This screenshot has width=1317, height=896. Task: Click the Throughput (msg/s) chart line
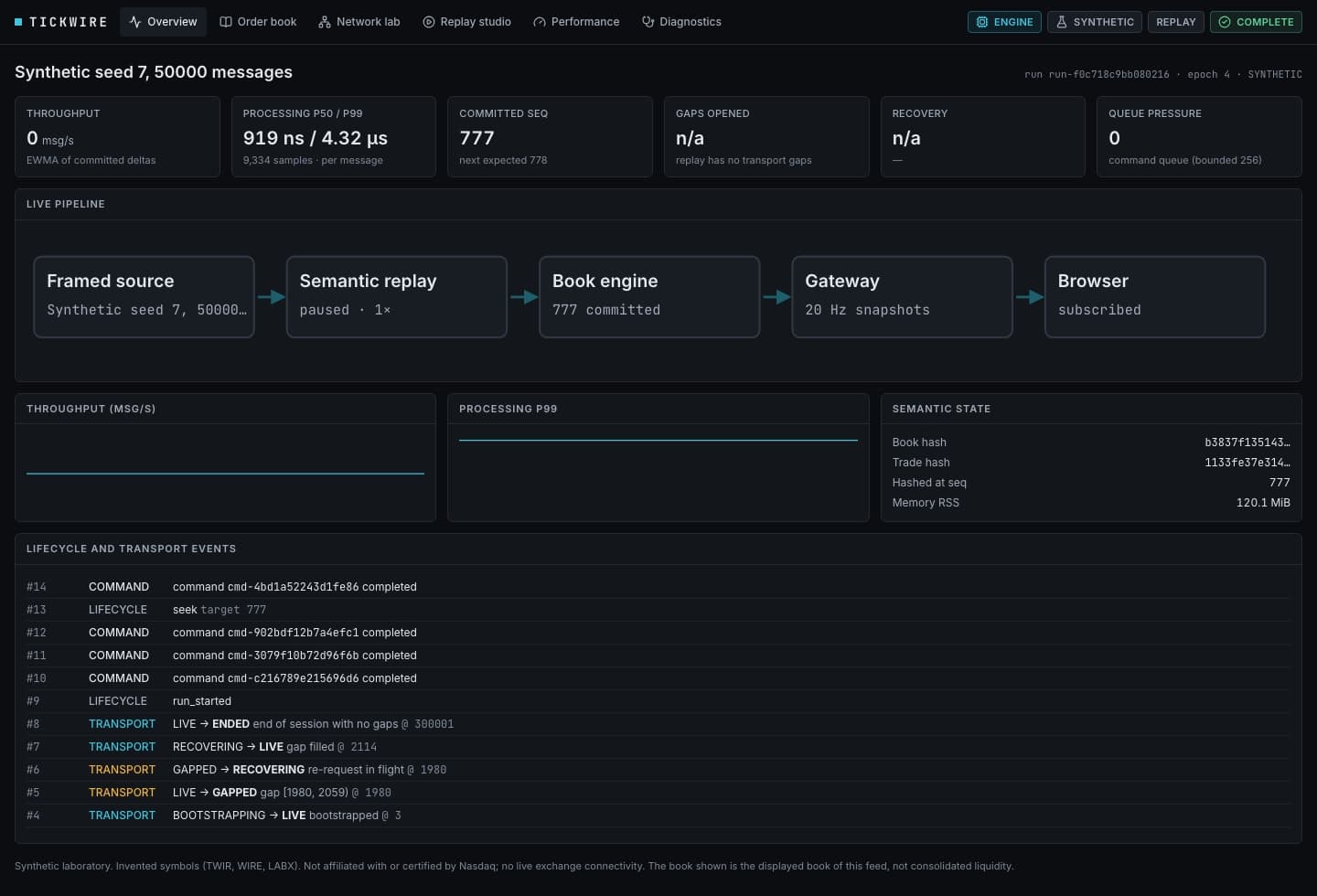click(225, 474)
